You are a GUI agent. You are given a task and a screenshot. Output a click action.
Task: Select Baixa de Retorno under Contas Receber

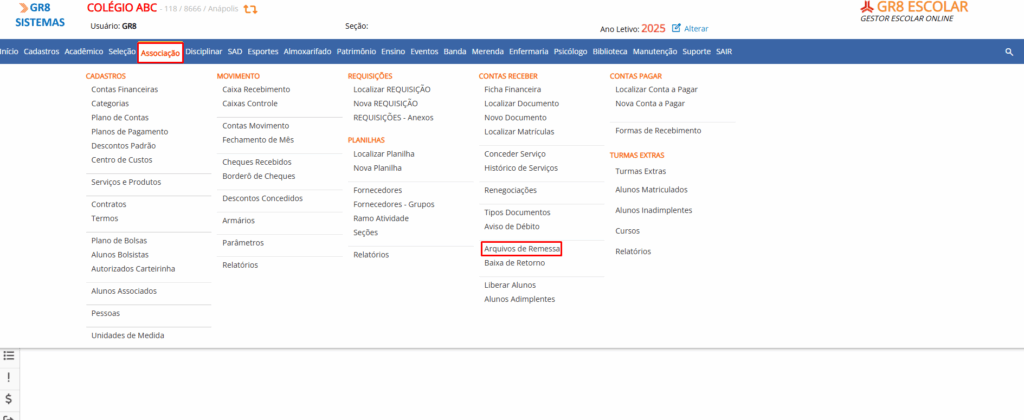(x=514, y=263)
